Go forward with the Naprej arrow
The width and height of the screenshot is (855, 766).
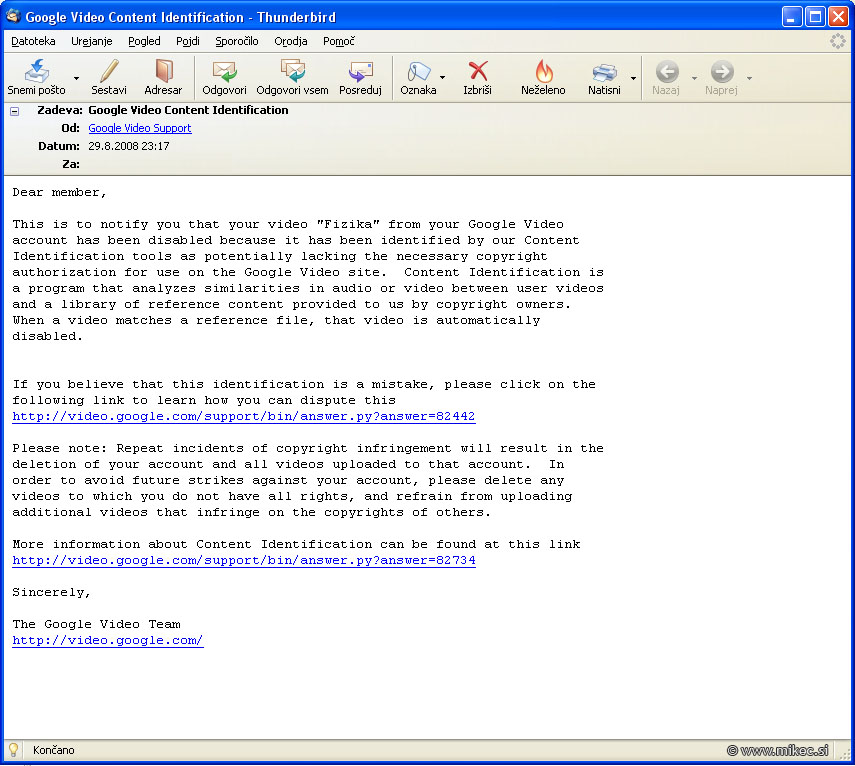[x=722, y=71]
